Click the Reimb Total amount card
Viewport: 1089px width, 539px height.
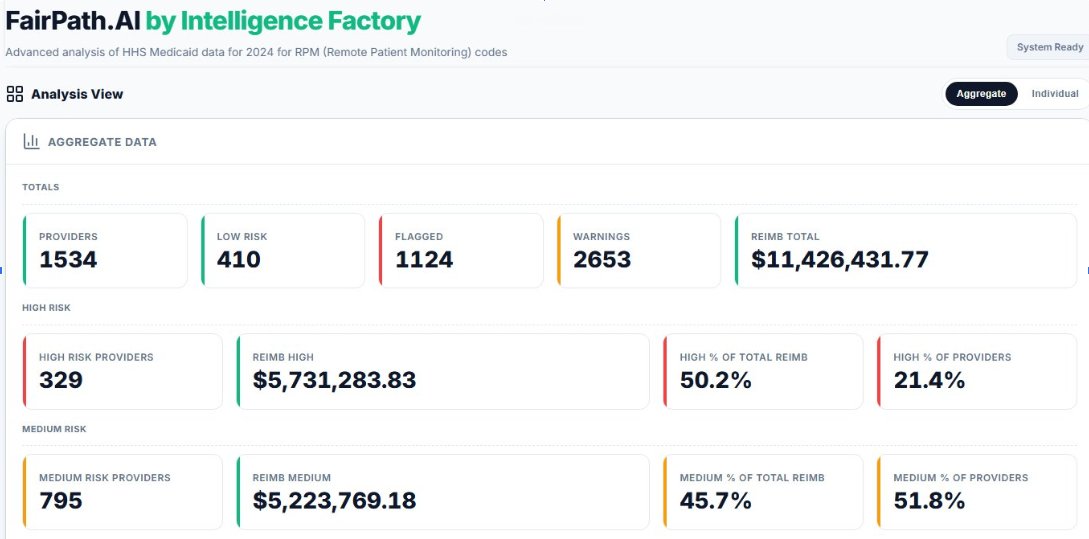pyautogui.click(x=906, y=250)
